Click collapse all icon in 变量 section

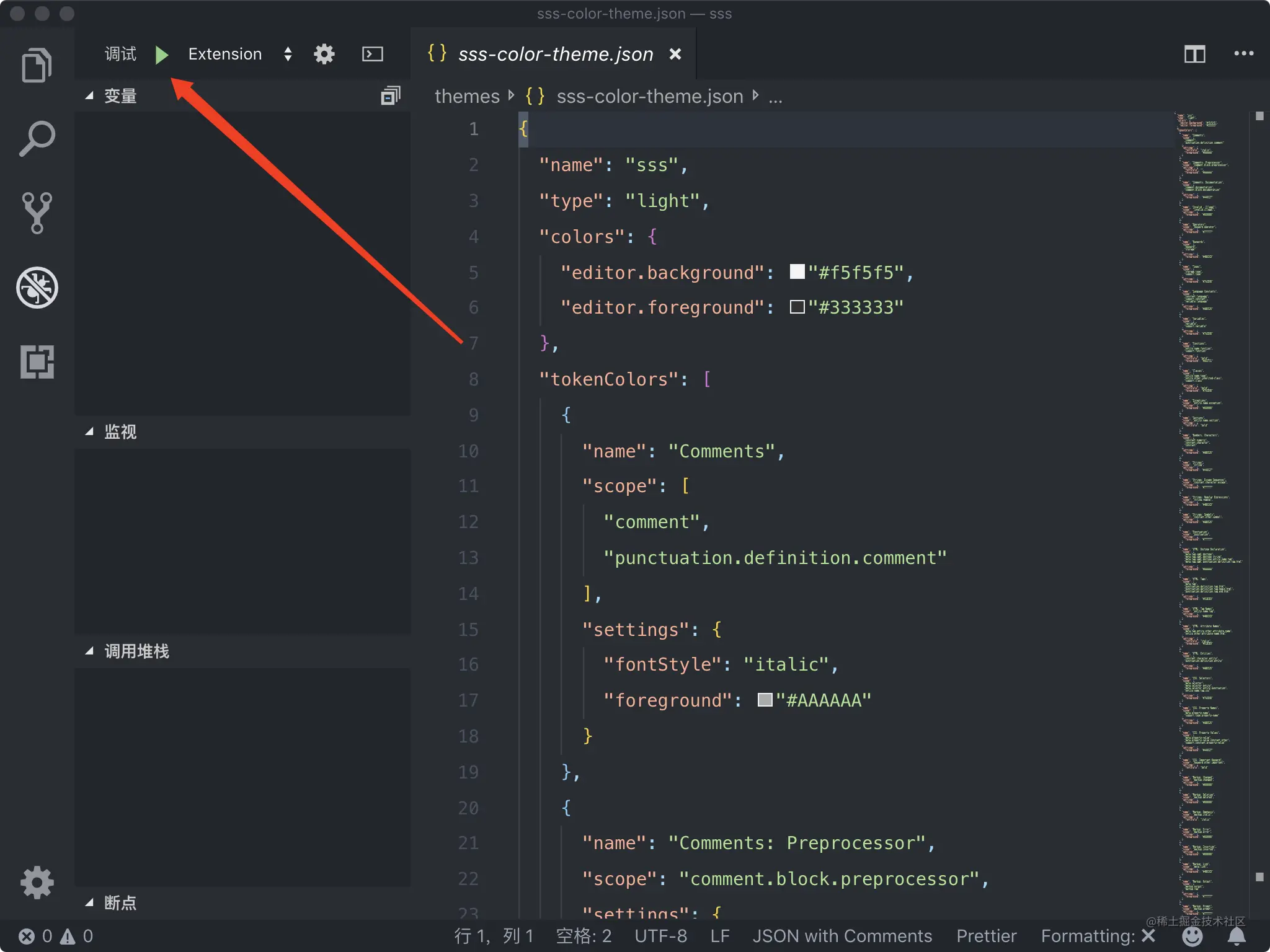390,95
